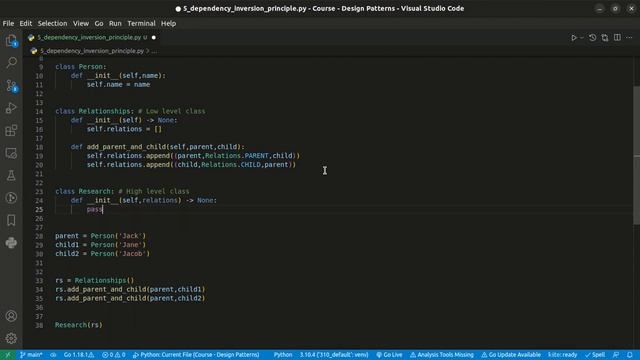Image resolution: width=640 pixels, height=360 pixels.
Task: Change the Python language mode in status bar
Action: click(282, 355)
